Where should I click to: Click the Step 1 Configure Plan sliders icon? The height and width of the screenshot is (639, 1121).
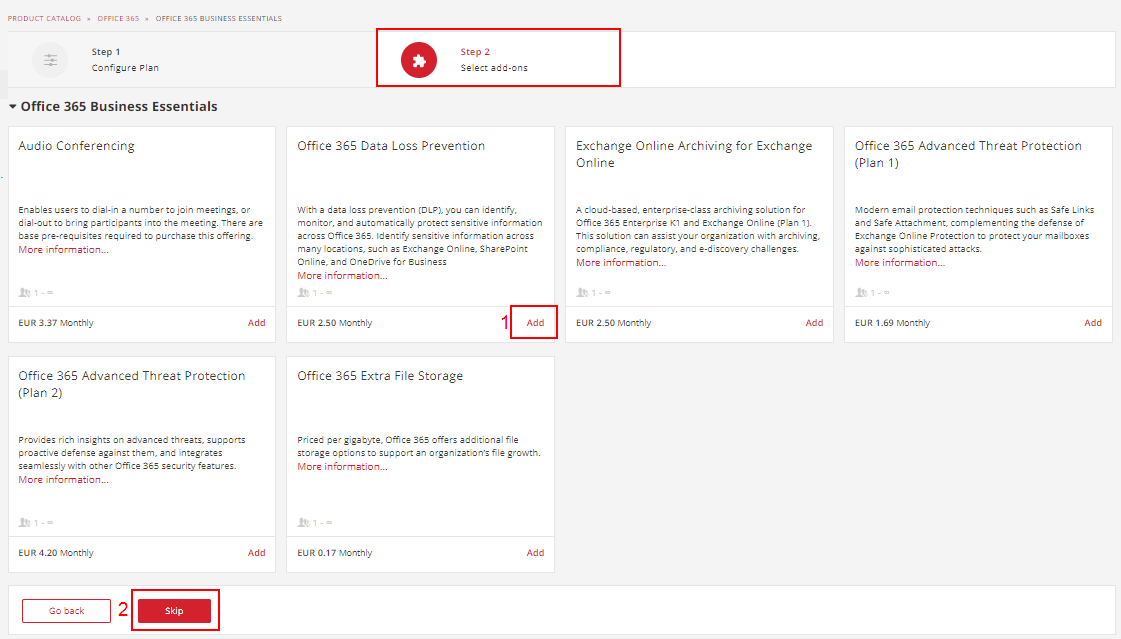pyautogui.click(x=50, y=60)
